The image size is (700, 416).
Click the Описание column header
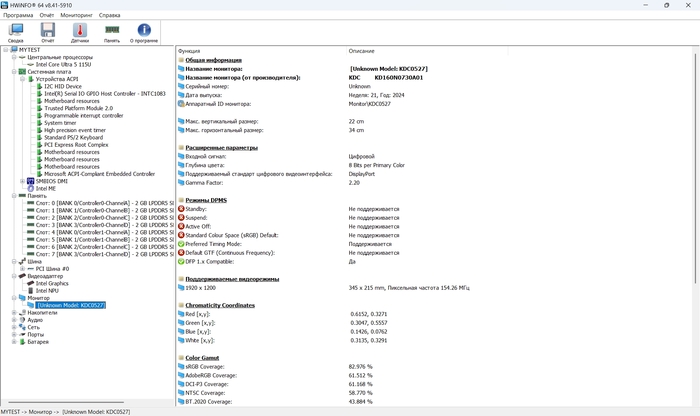(x=362, y=50)
